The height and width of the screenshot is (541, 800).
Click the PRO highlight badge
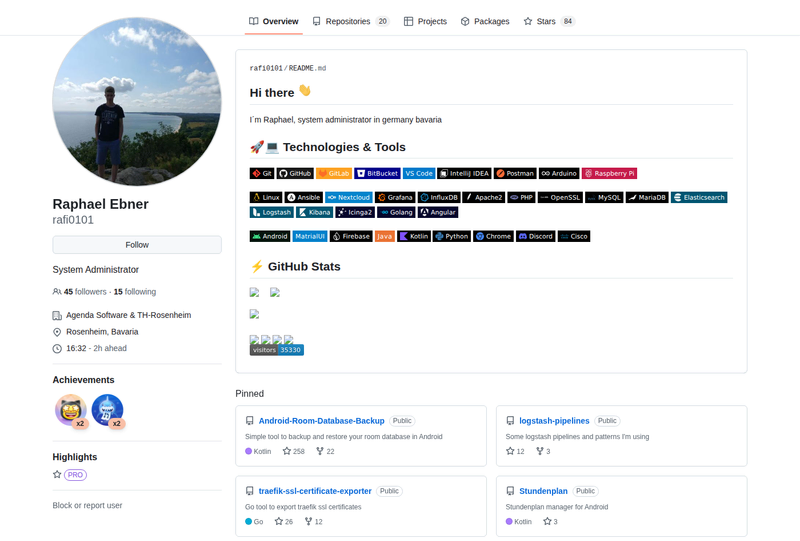click(x=76, y=475)
